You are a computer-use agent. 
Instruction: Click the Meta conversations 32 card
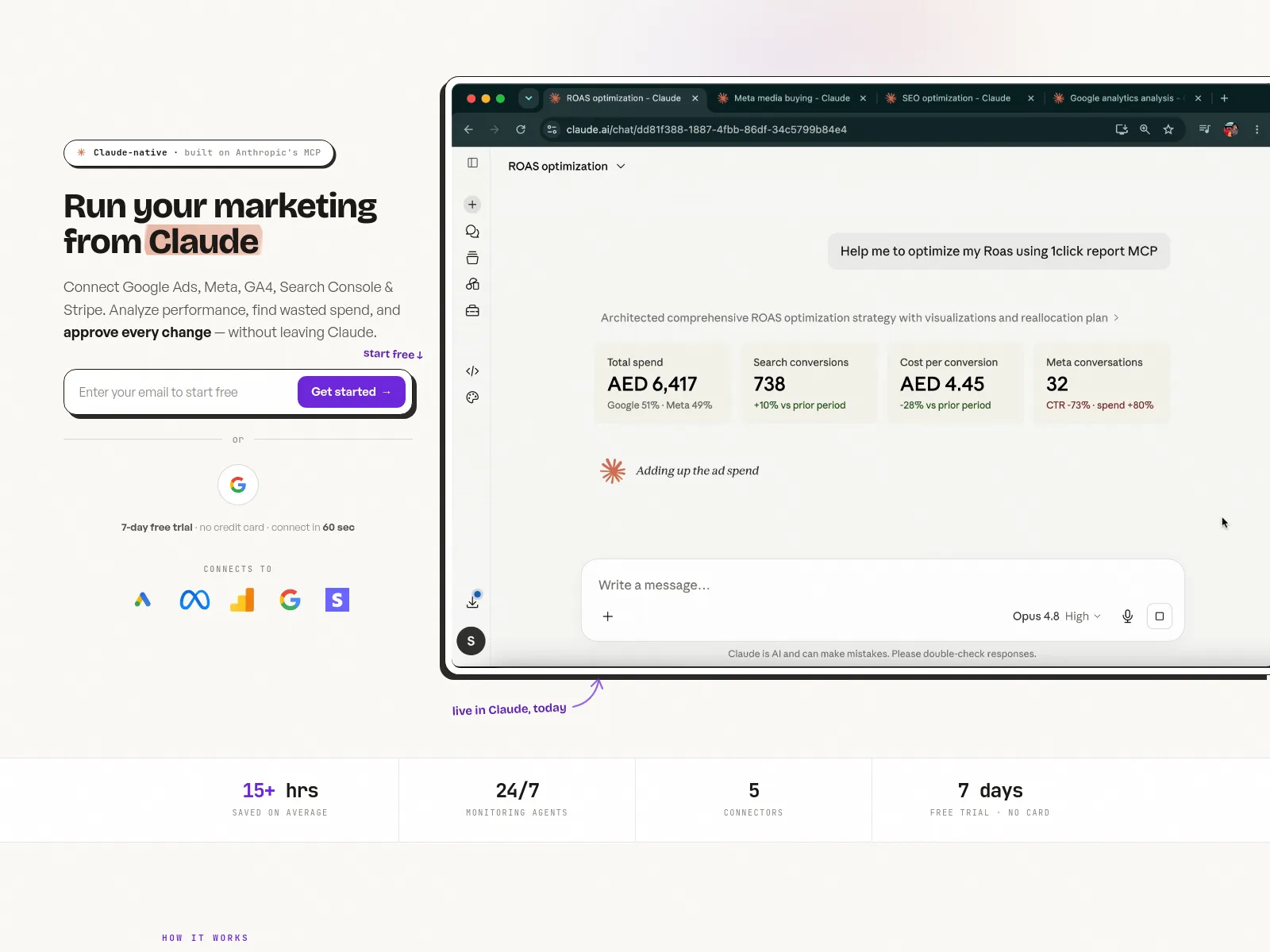click(x=1102, y=383)
